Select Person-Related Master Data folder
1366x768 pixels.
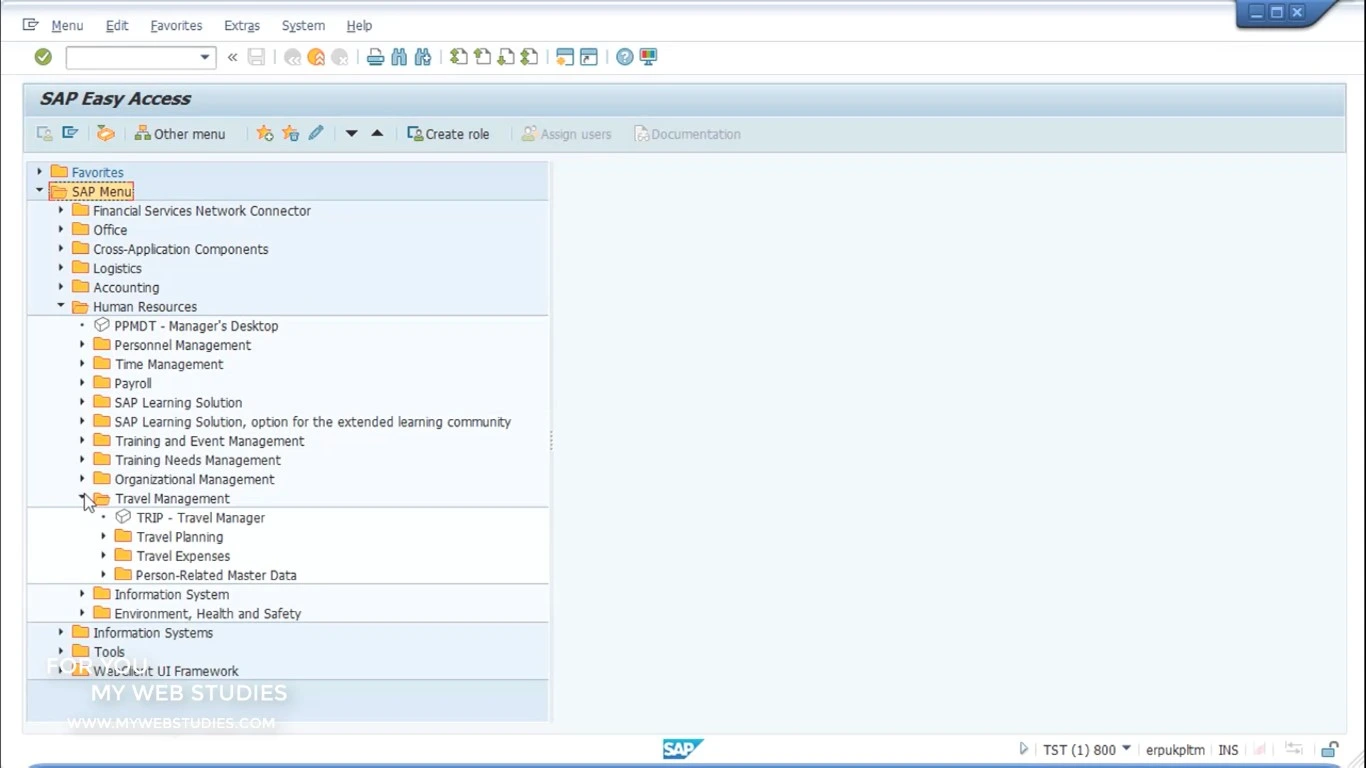click(216, 575)
